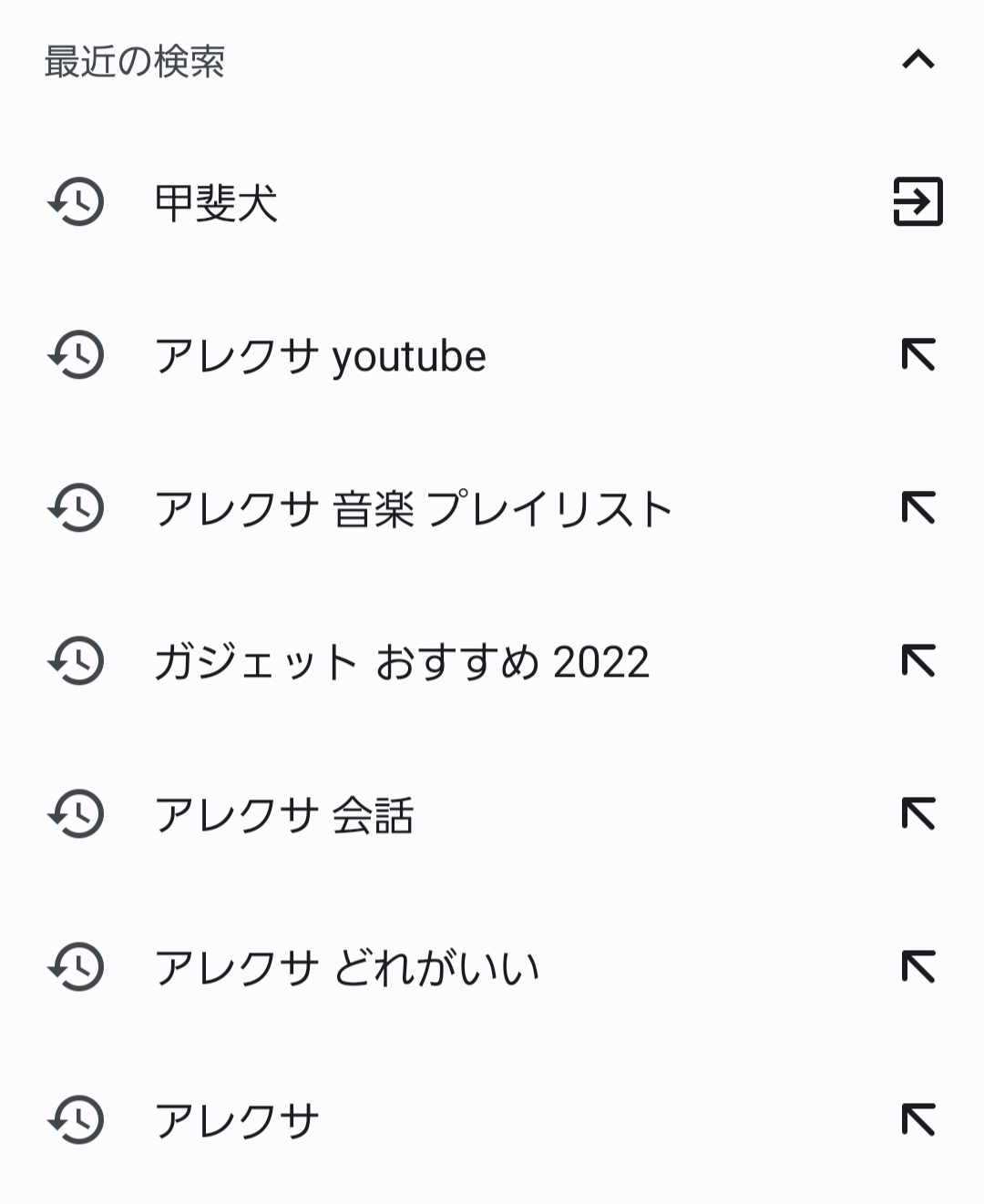Open the 甲斐犬 tab switch icon
The image size is (984, 1204).
coord(917,201)
